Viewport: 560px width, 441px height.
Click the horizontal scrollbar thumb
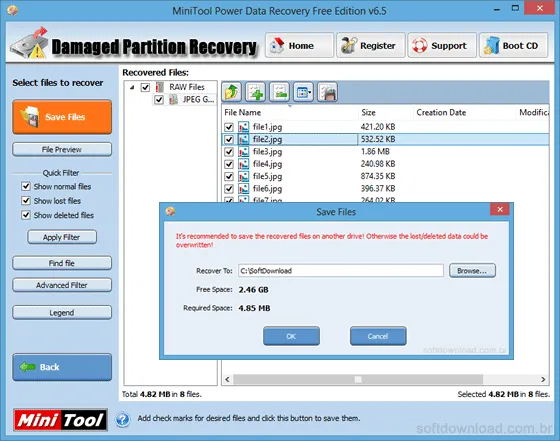(358, 379)
